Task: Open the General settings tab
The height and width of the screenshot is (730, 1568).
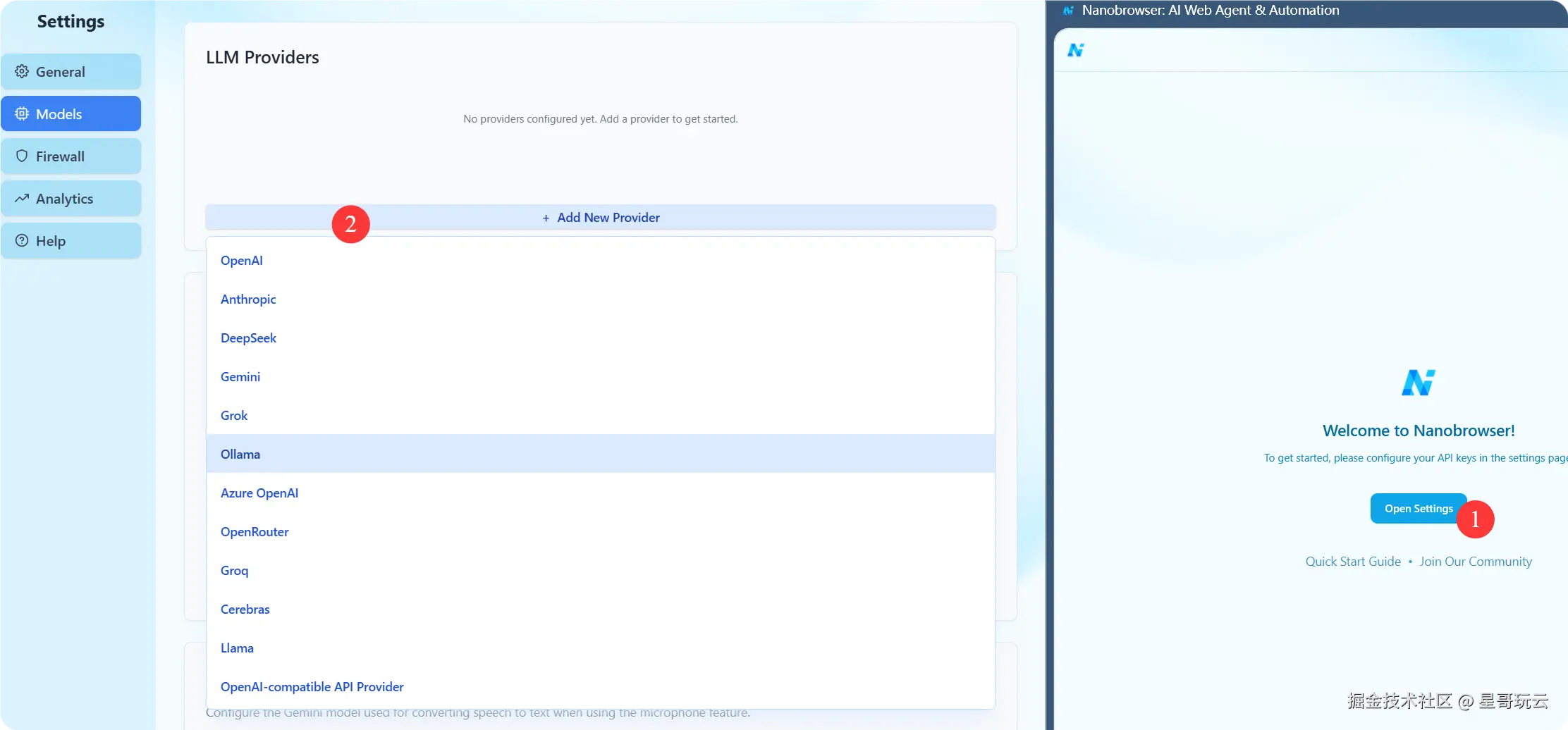Action: click(x=71, y=72)
